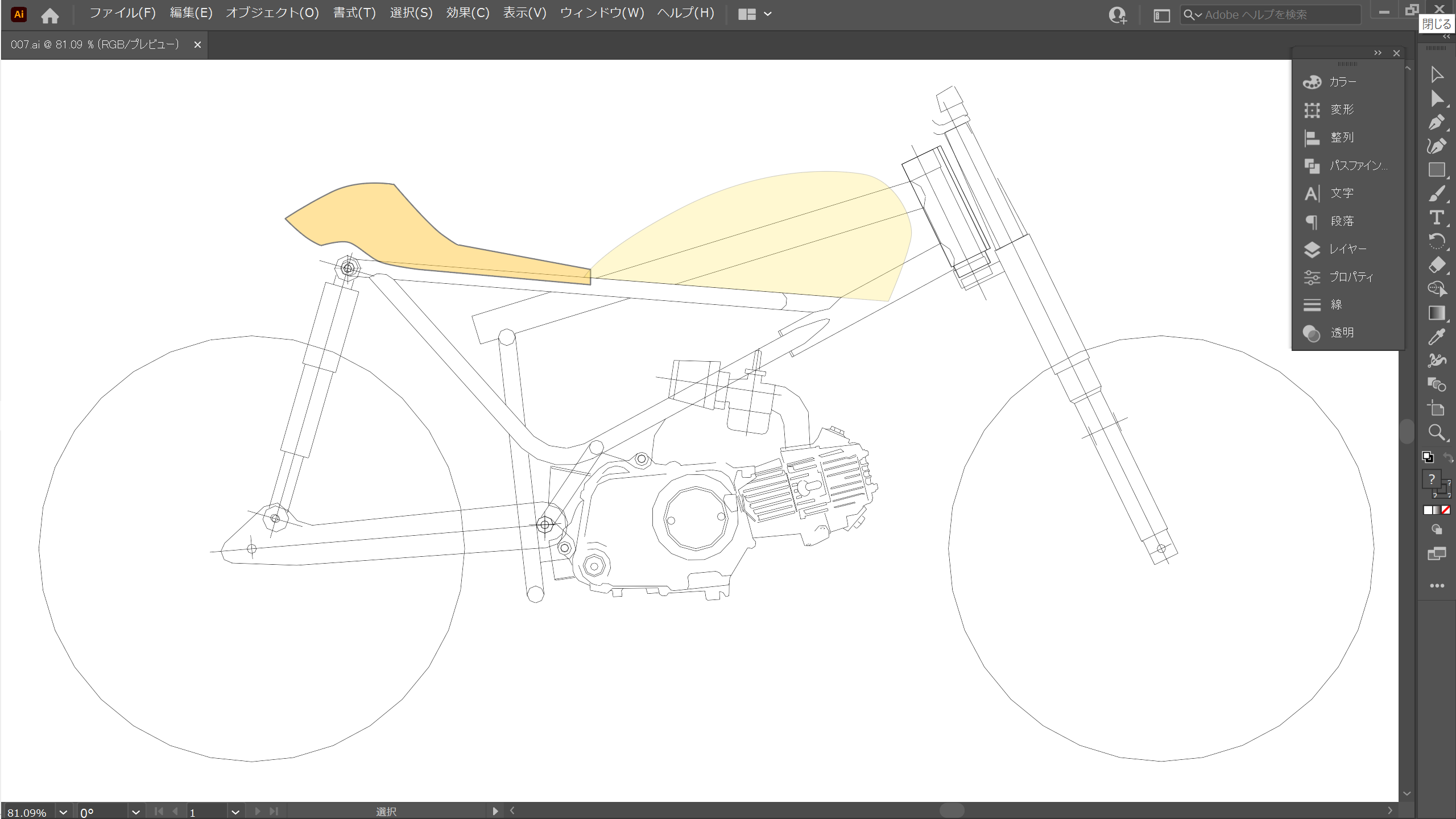Expand the workspace switcher dropdown
Viewport: 1456px width, 819px height.
[766, 13]
